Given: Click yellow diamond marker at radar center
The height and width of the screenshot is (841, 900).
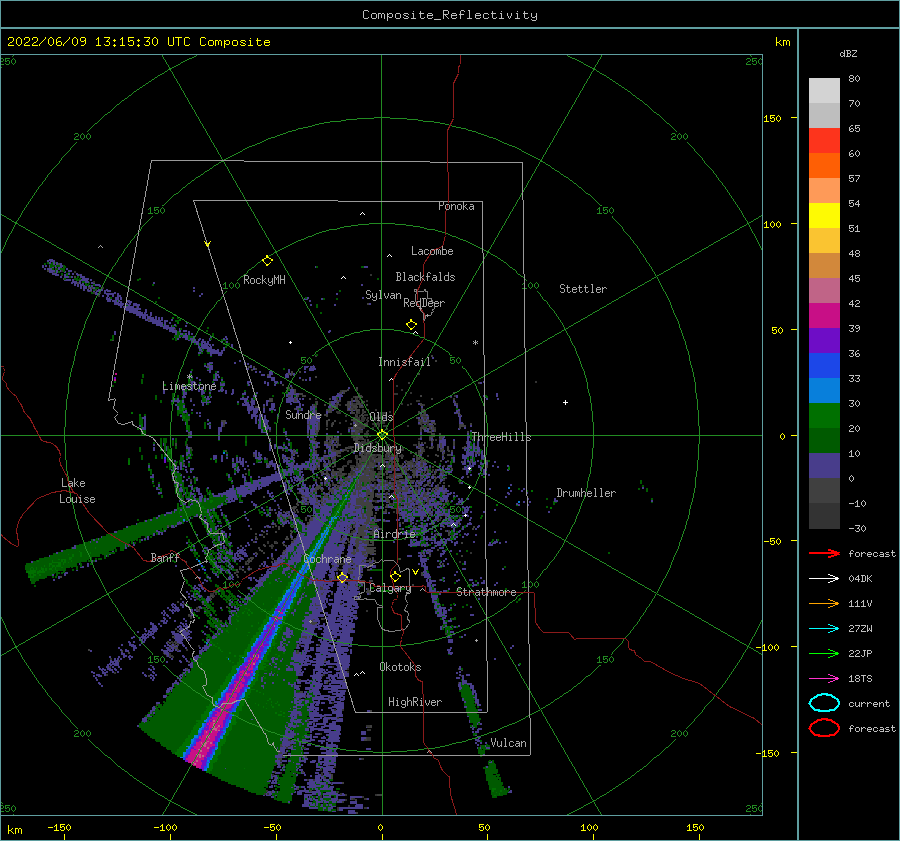Looking at the screenshot, I should pos(382,435).
